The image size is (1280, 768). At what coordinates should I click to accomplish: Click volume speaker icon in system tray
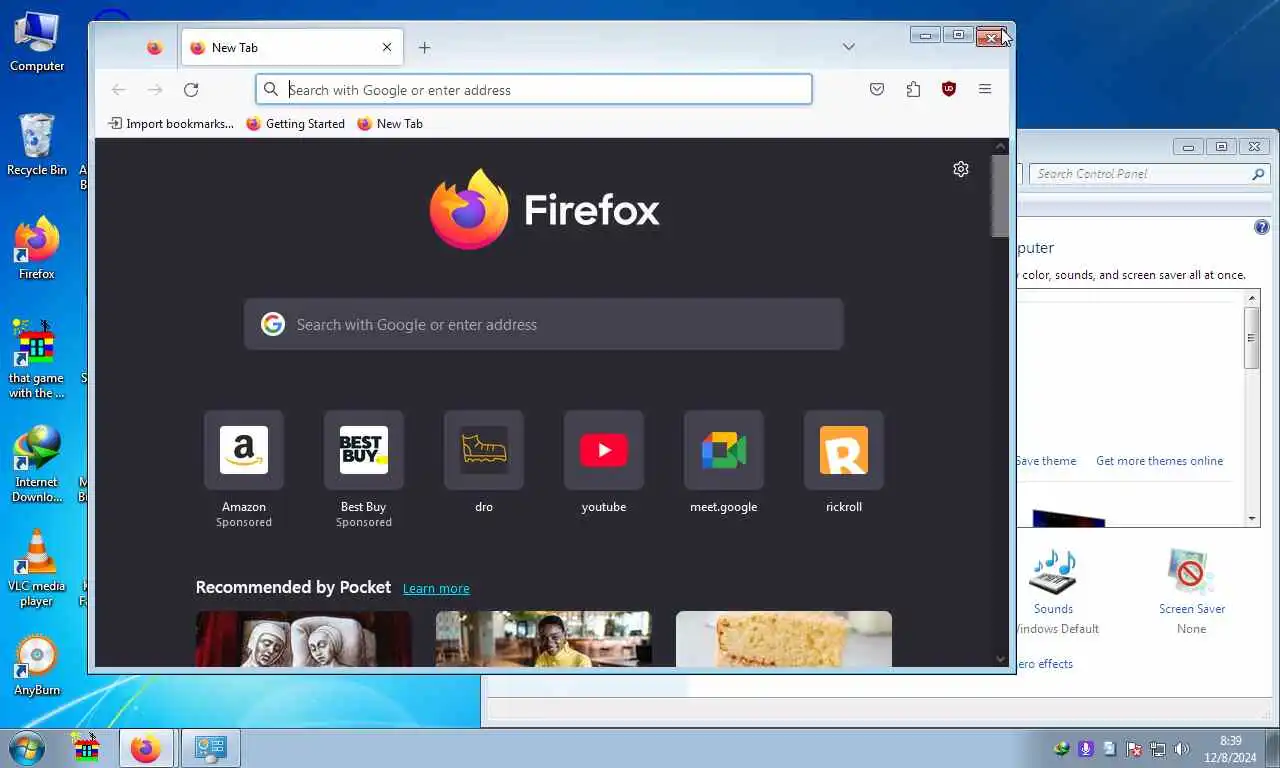[x=1181, y=749]
